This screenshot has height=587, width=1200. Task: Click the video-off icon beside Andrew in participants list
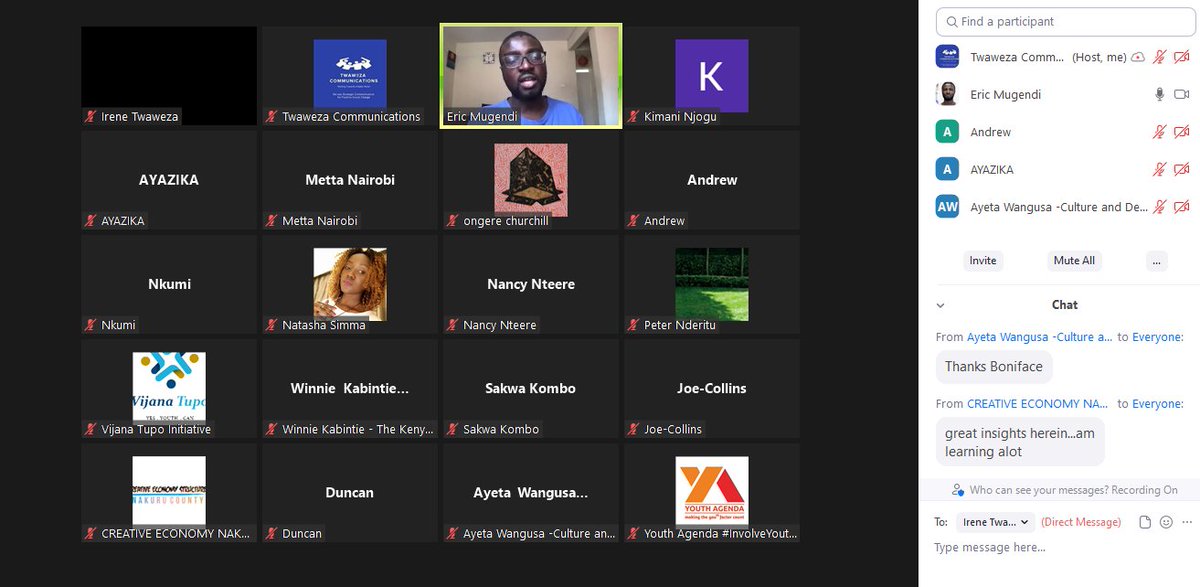click(1181, 132)
